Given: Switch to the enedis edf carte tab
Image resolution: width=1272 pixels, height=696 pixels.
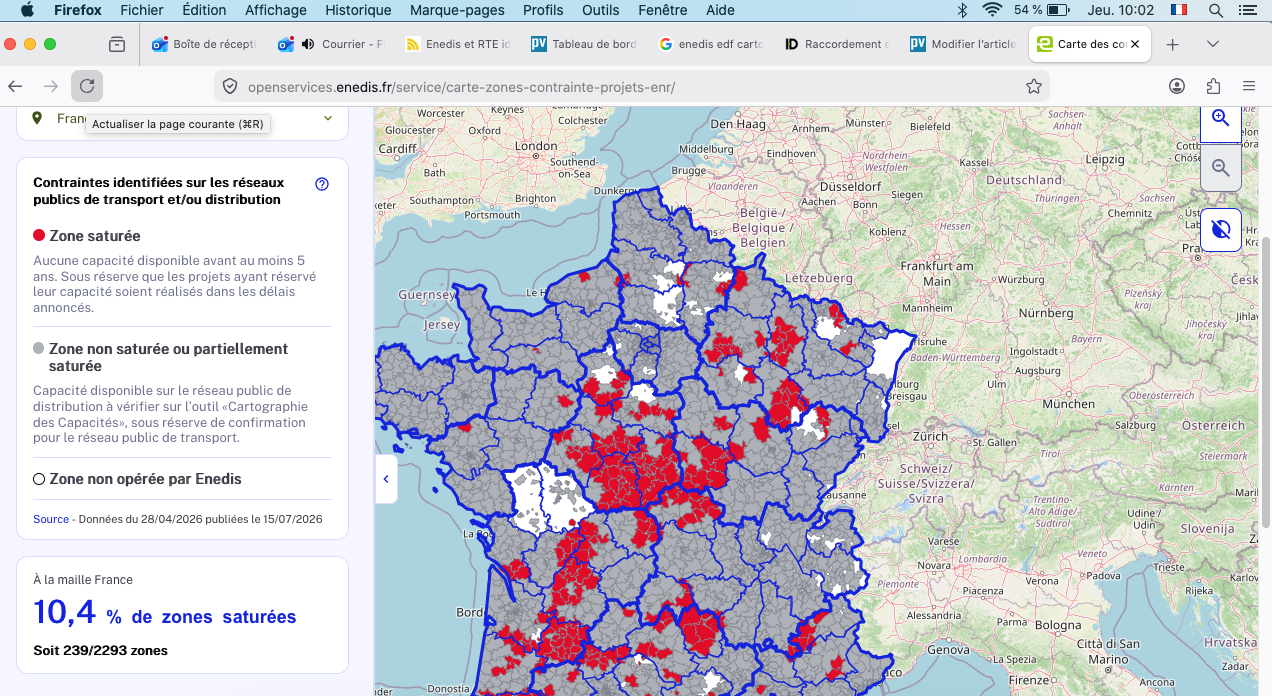Looking at the screenshot, I should [709, 44].
